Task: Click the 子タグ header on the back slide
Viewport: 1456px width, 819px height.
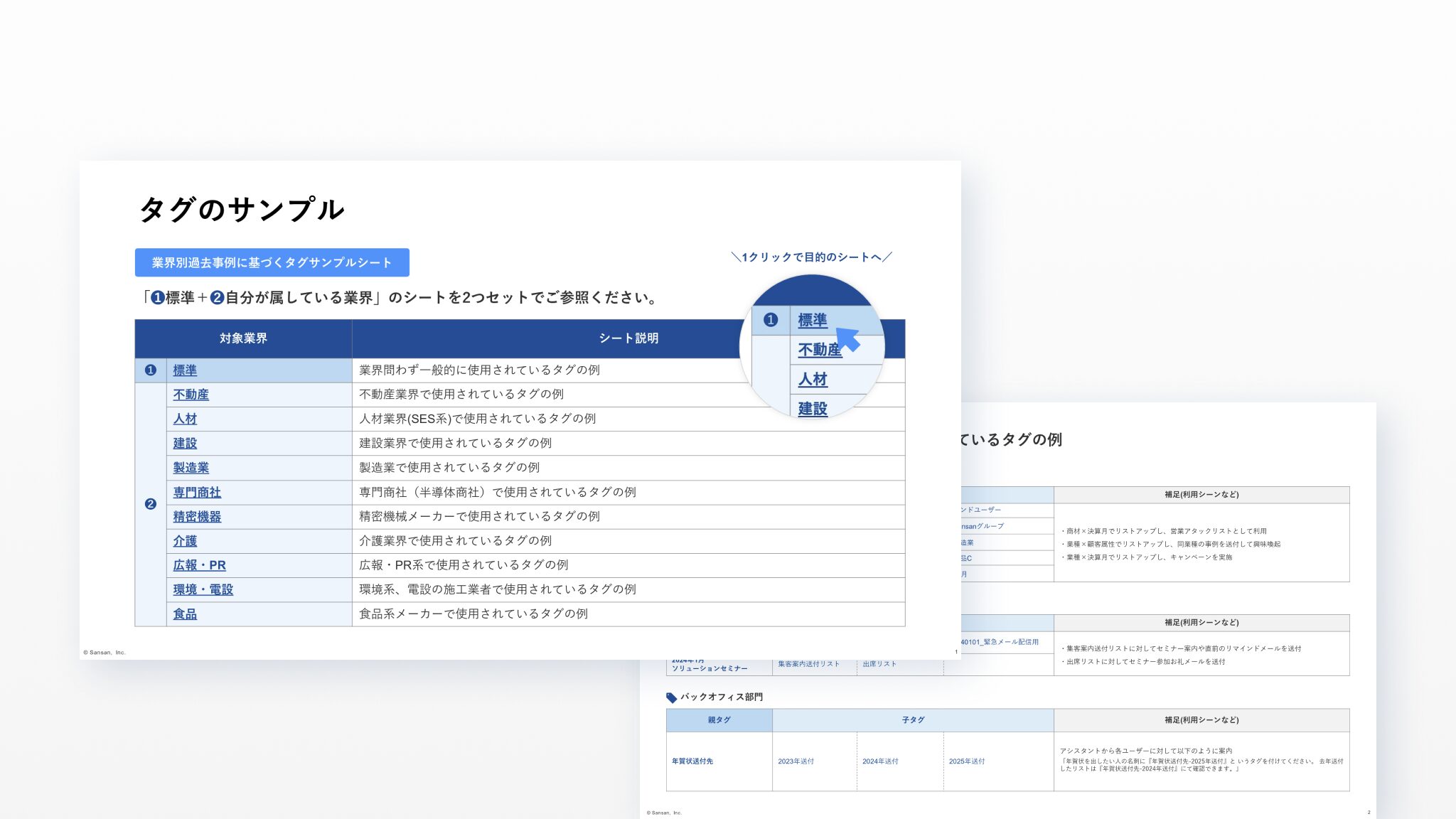Action: pyautogui.click(x=913, y=720)
